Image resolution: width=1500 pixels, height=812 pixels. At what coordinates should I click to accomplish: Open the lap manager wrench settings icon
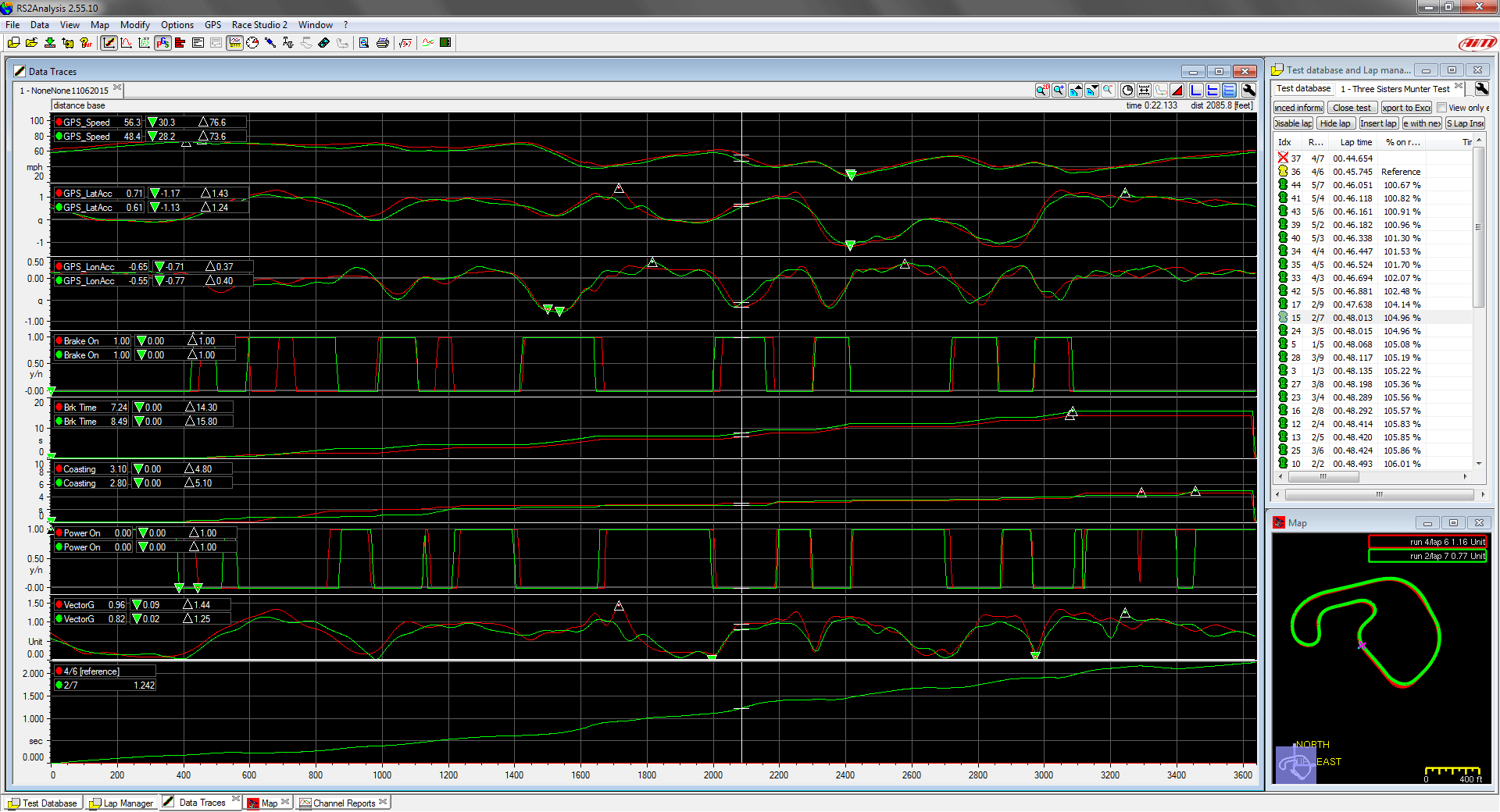tap(1481, 88)
